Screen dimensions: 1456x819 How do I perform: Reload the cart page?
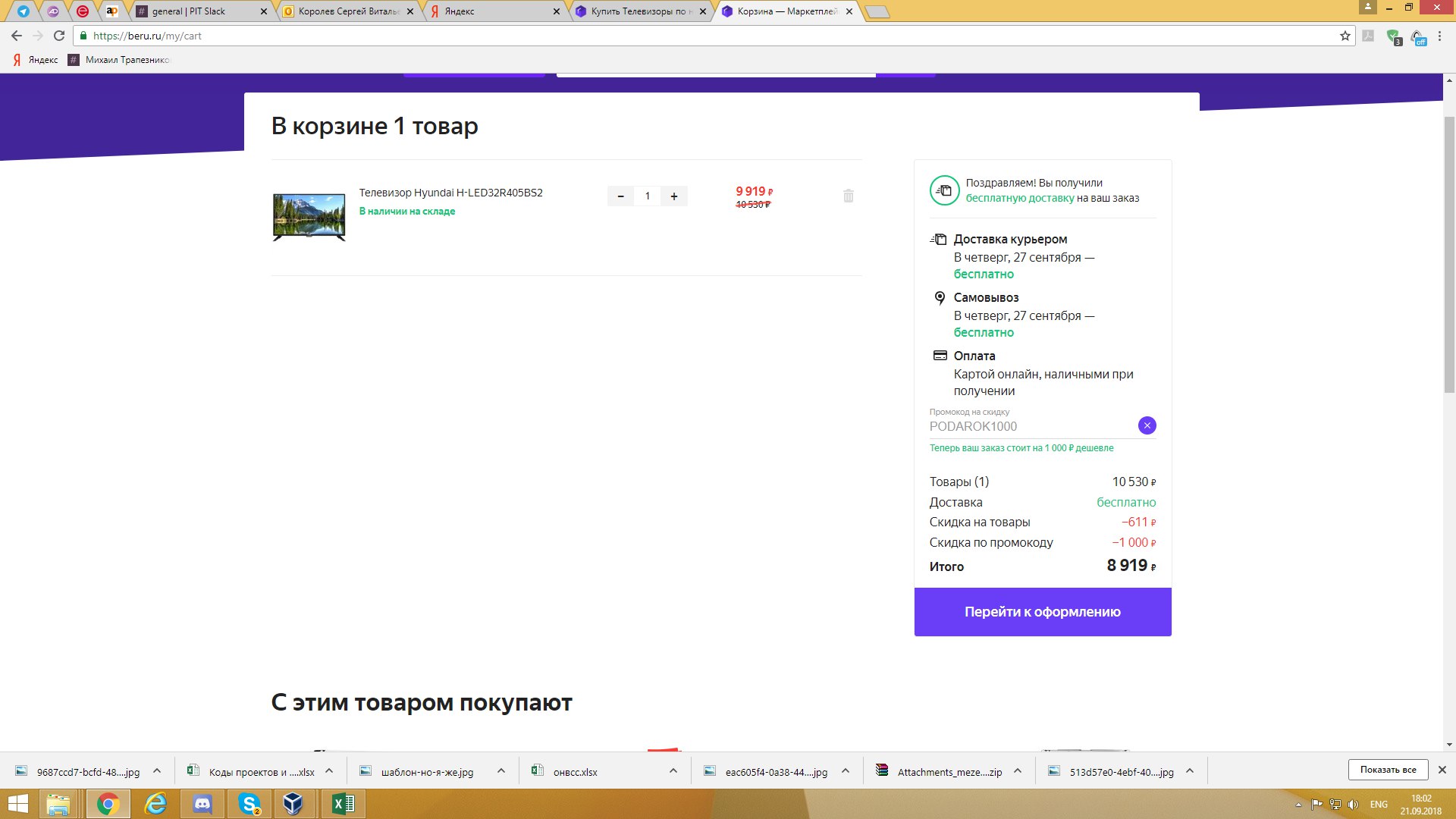(x=59, y=36)
